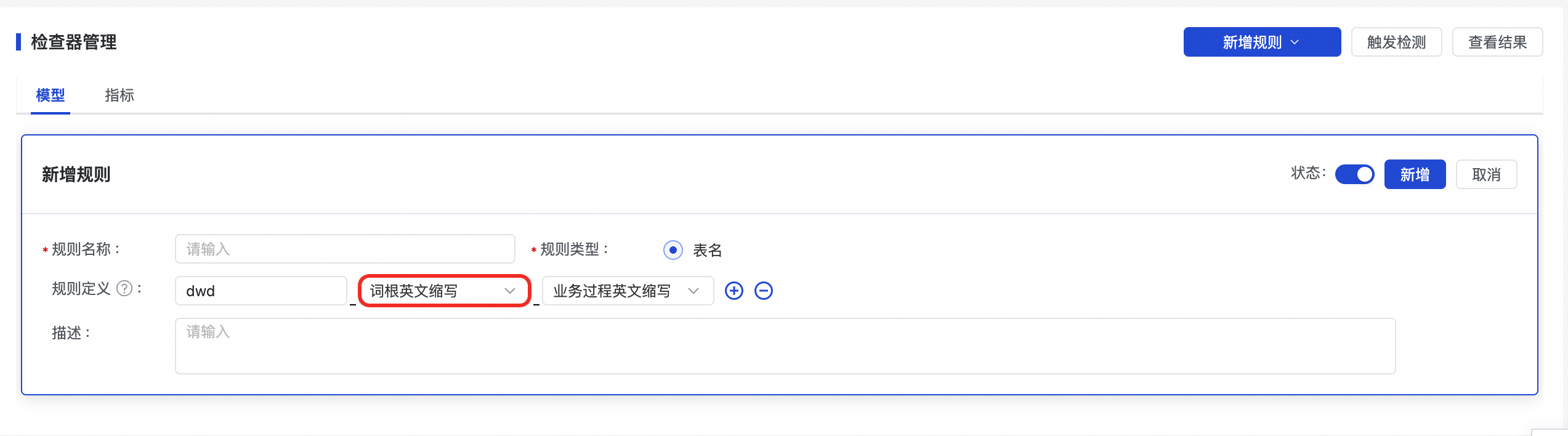1568x436 pixels.
Task: Open the 新增规则 dropdown button
Action: [x=1262, y=42]
